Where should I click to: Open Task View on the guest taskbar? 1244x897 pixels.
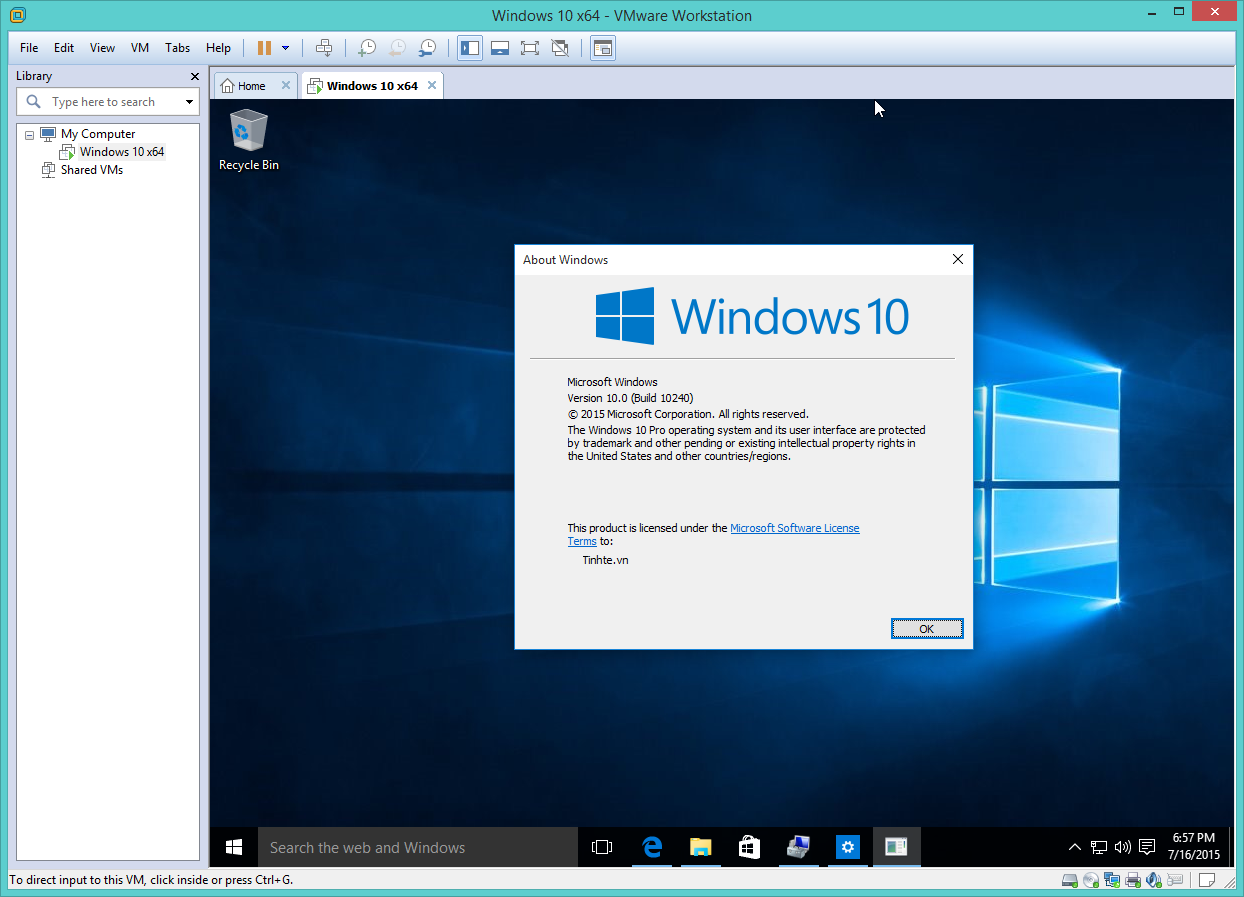602,847
